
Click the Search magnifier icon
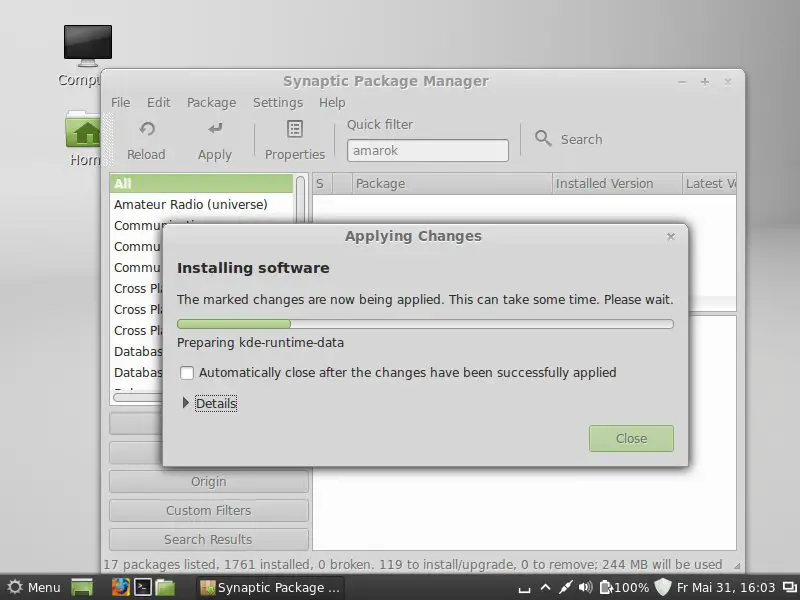click(543, 138)
